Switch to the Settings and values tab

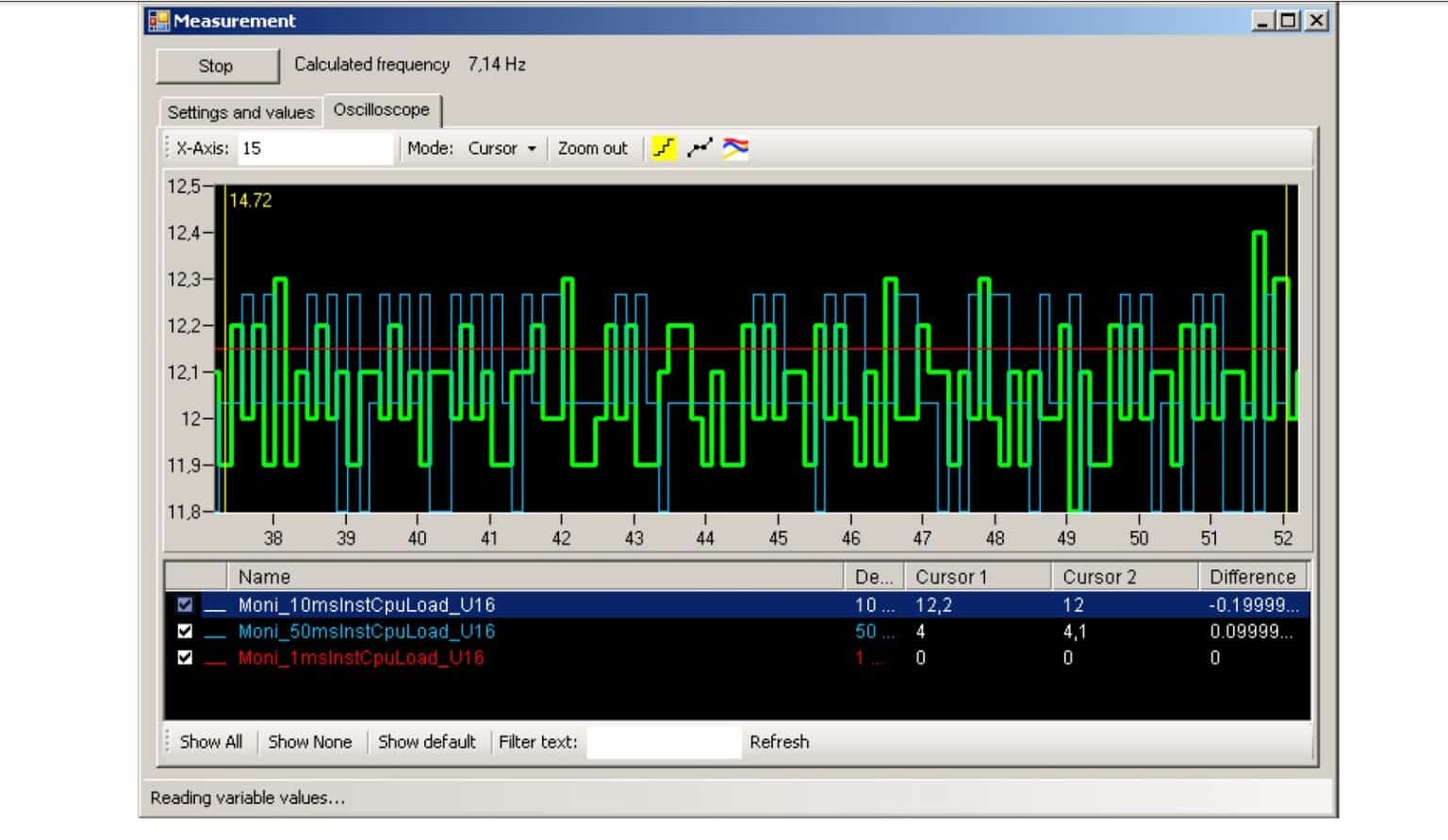click(240, 111)
